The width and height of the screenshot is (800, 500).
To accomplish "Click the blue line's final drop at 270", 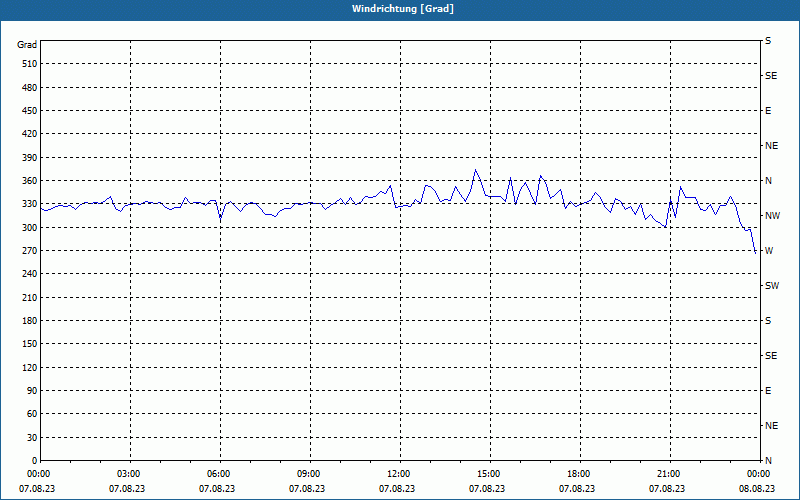I will pos(755,252).
